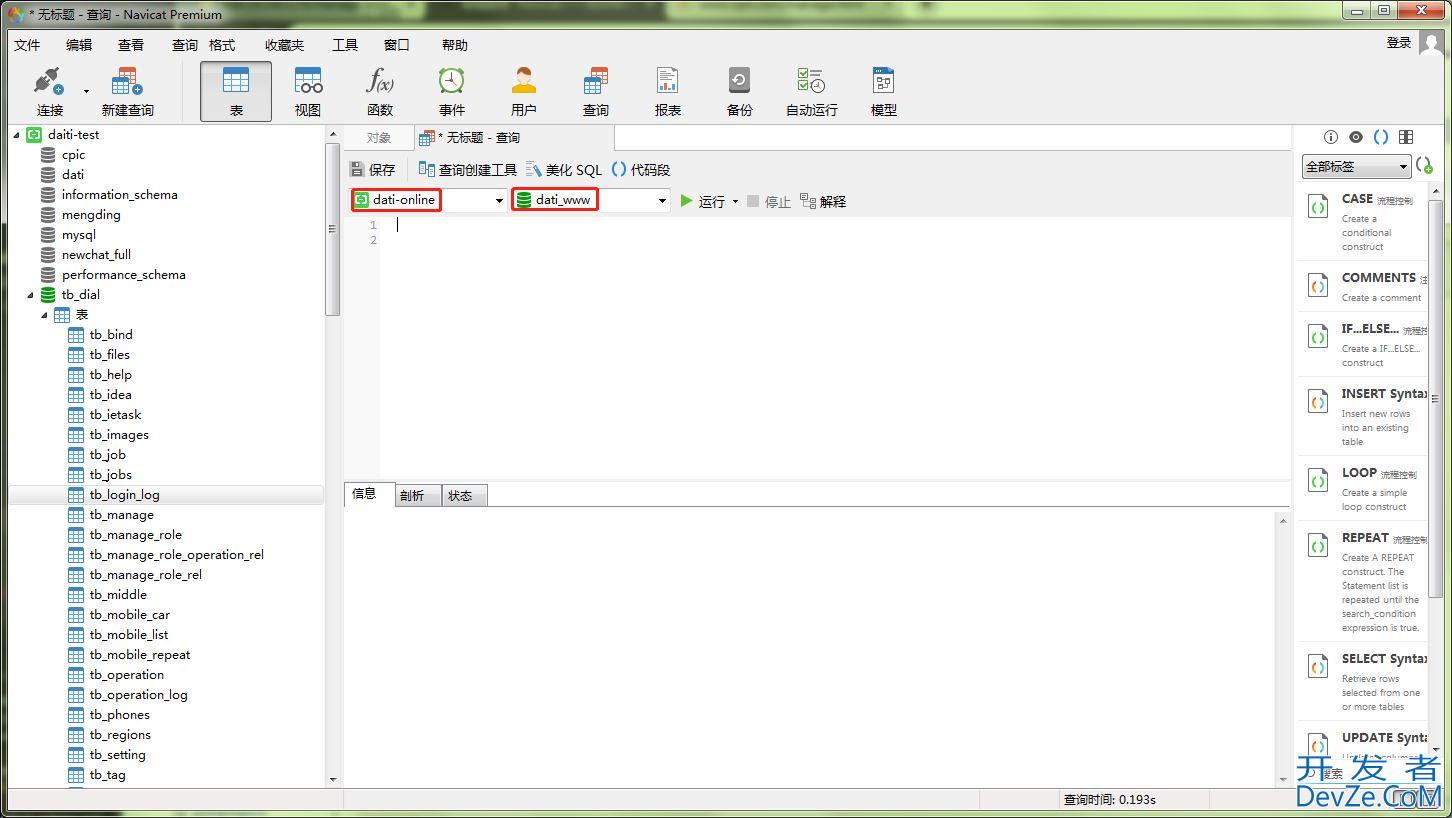Screen dimensions: 1452x818
Task: Open the 用户 users toolbar icon
Action: pyautogui.click(x=524, y=91)
